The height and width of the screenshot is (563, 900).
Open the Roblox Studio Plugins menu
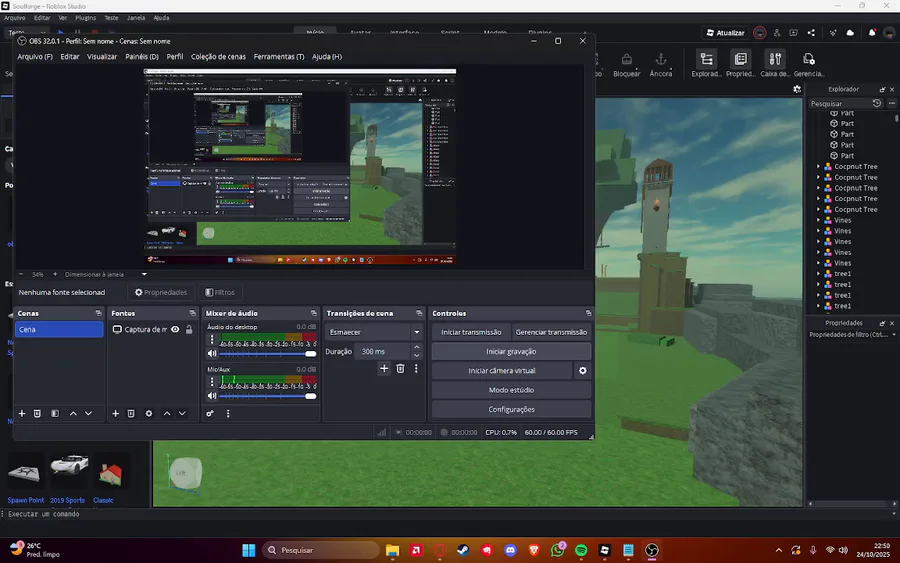coord(86,18)
